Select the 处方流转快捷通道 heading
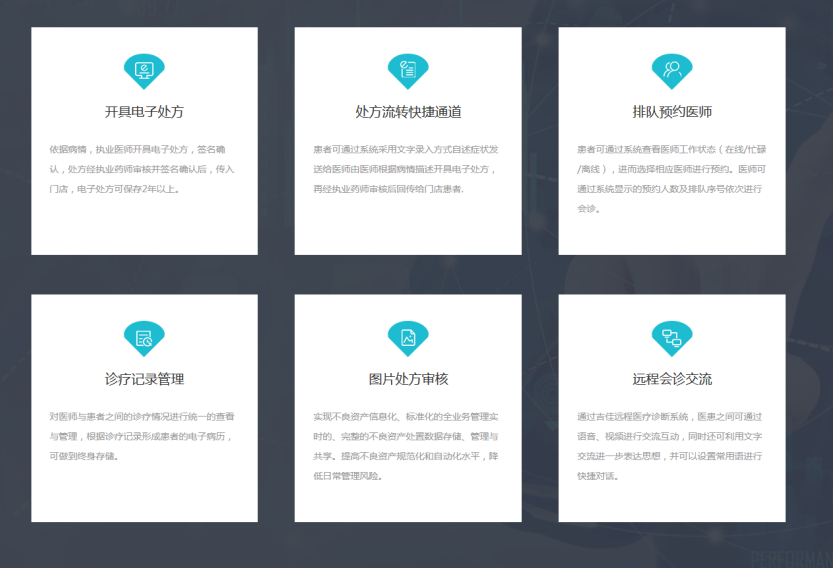Image resolution: width=833 pixels, height=568 pixels. (408, 112)
